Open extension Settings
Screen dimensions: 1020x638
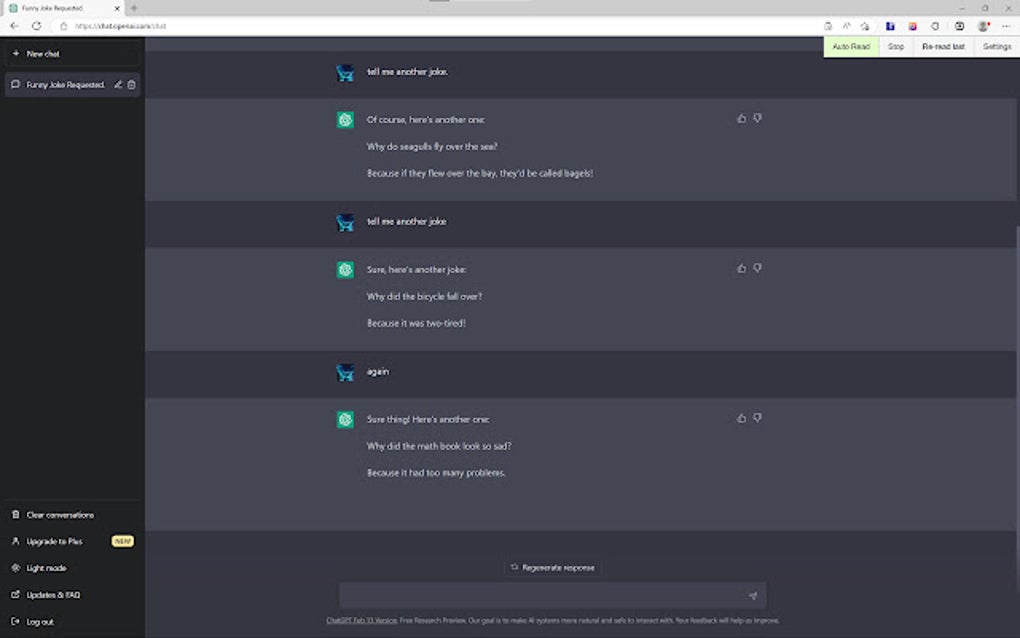click(996, 46)
